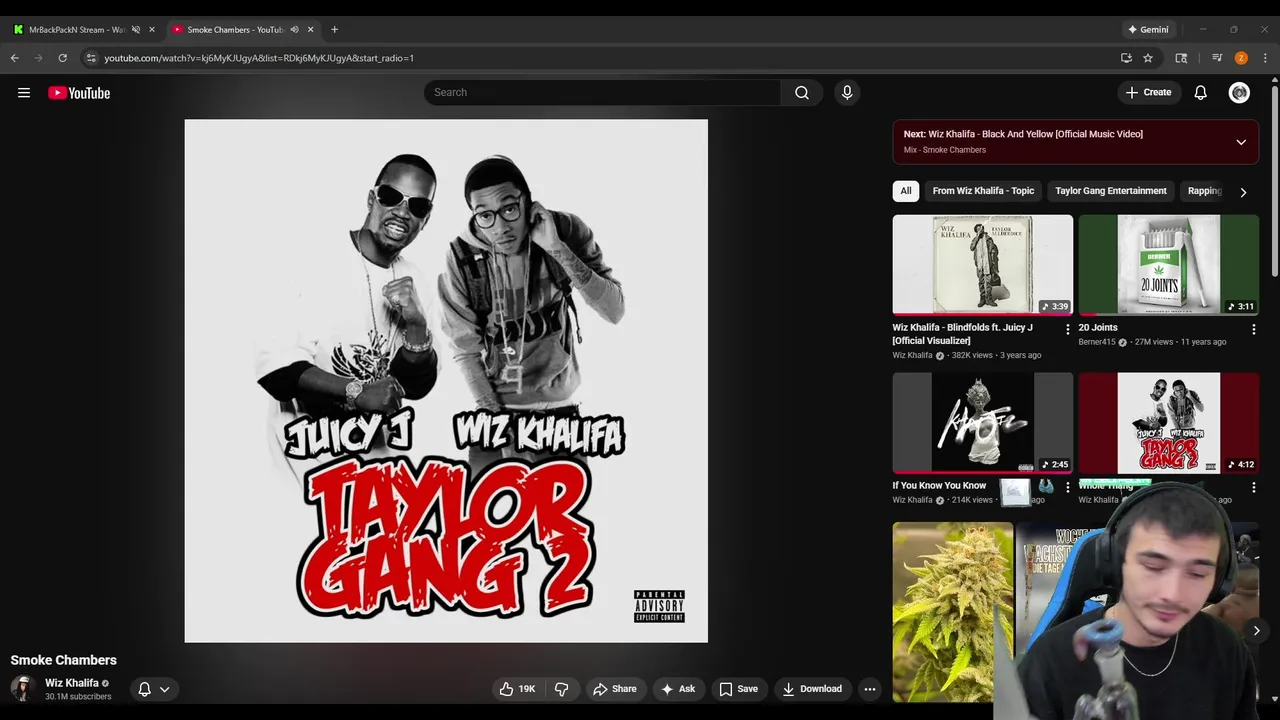Open options for Blindfolds video
This screenshot has width=1280, height=720.
pos(1067,328)
